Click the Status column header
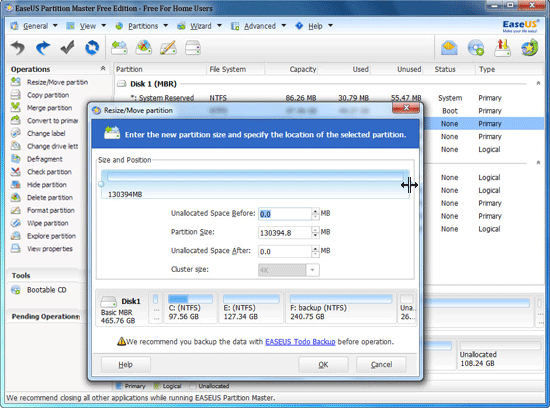The width and height of the screenshot is (550, 408). click(x=449, y=69)
